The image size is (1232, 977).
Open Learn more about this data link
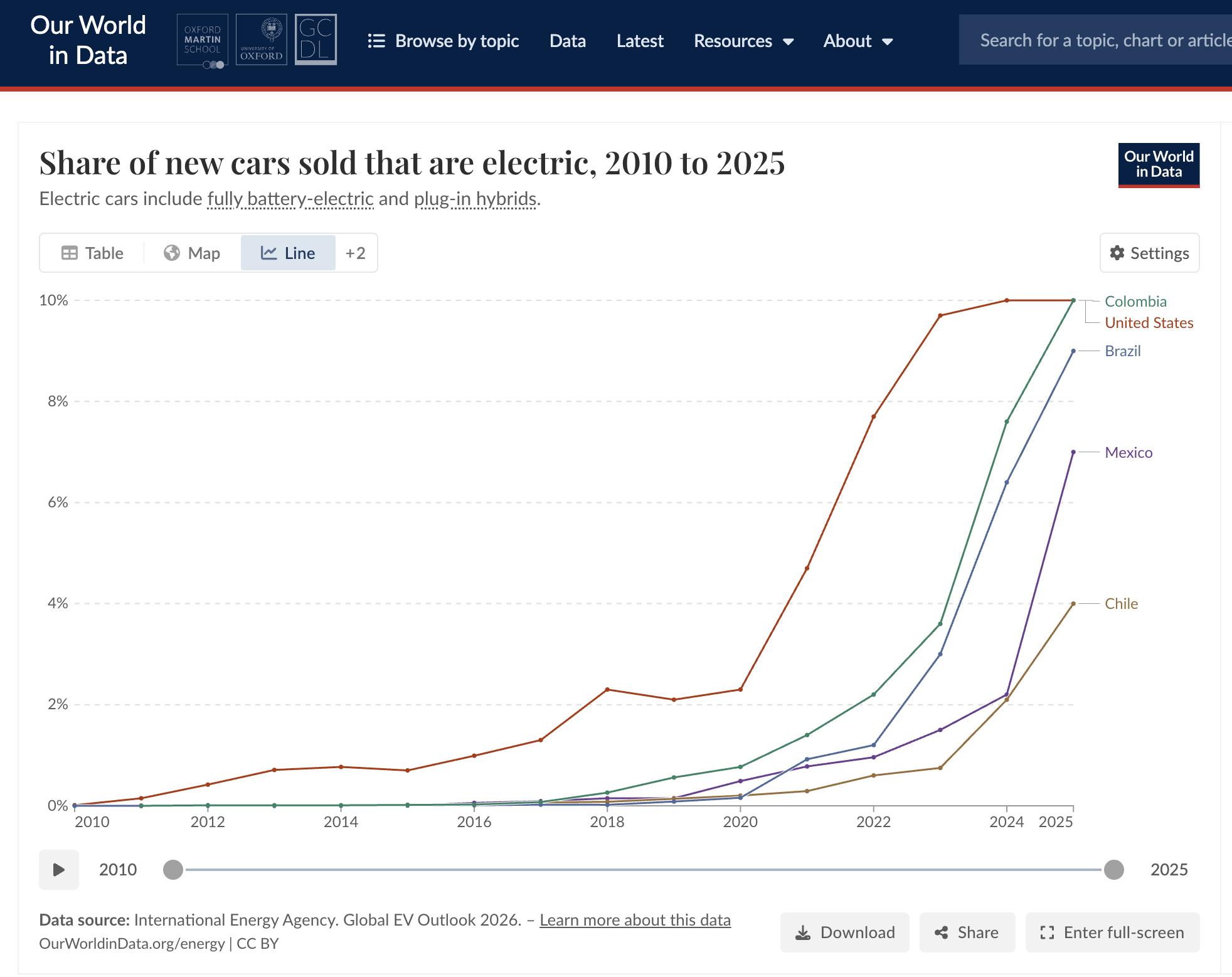(x=635, y=920)
